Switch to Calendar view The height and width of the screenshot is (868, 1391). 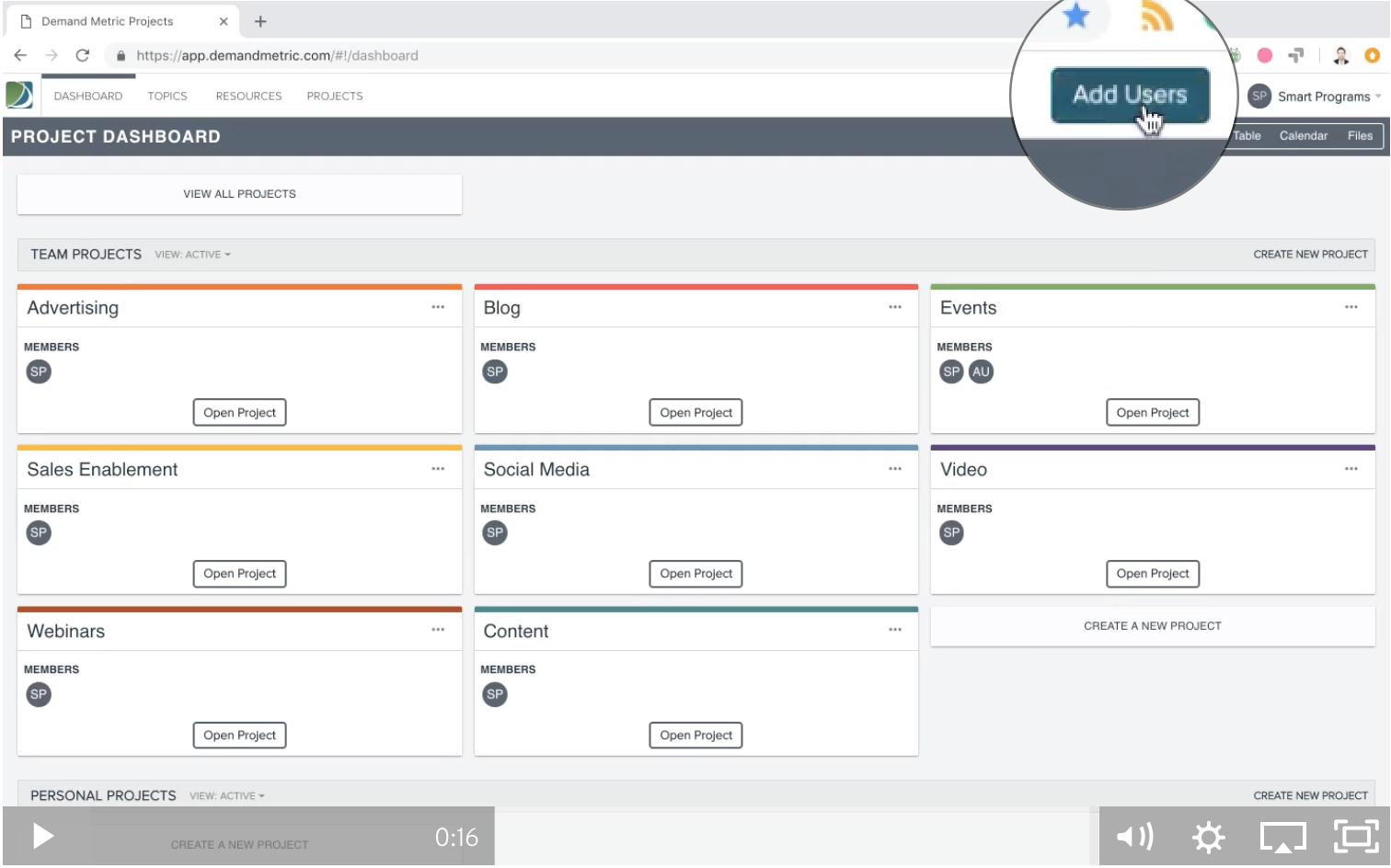(1304, 136)
